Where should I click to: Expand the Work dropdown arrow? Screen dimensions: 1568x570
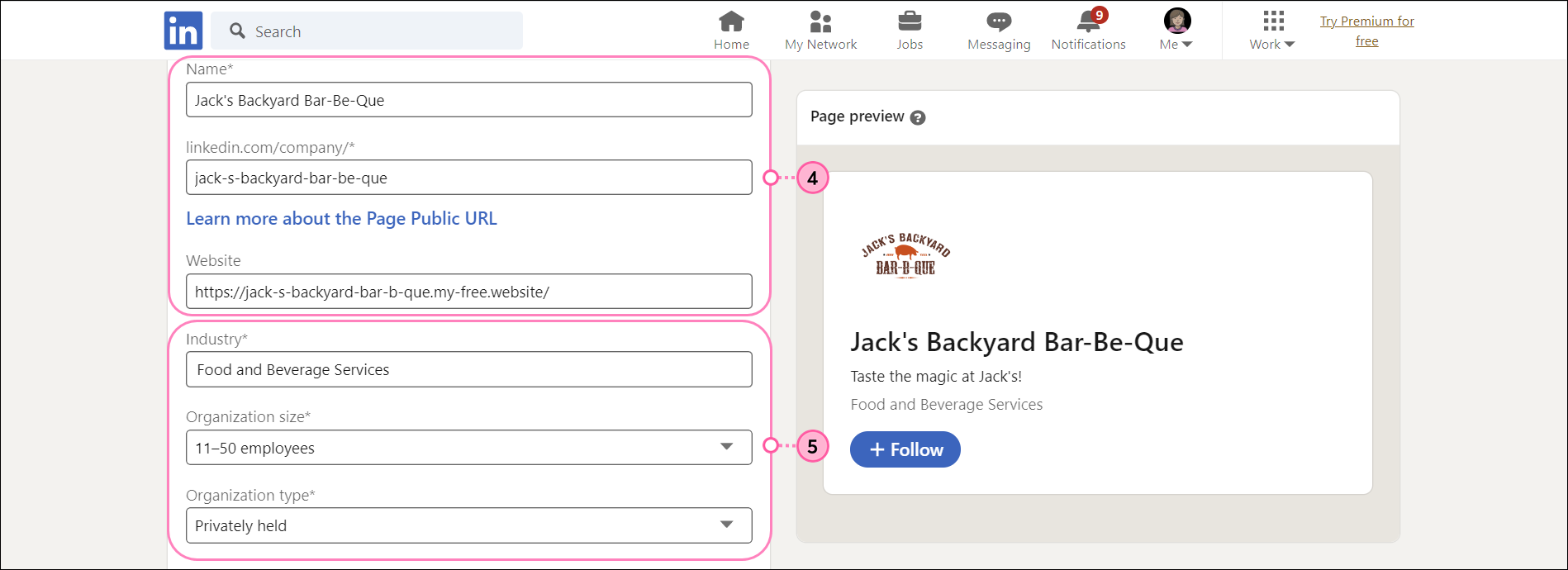tap(1290, 45)
